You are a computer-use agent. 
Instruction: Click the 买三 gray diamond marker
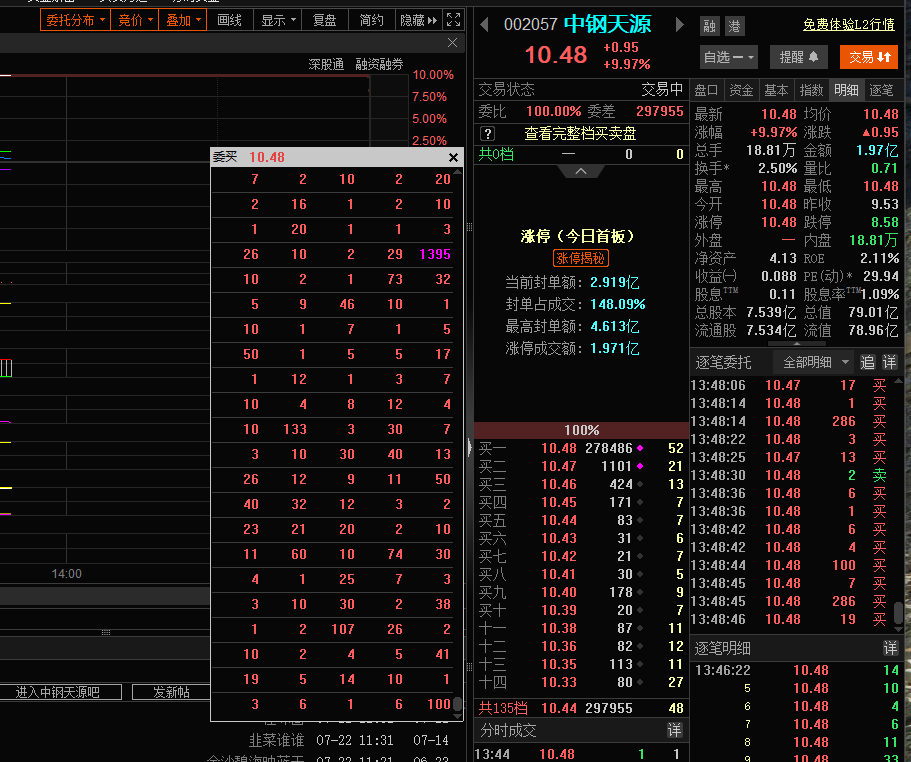(x=640, y=484)
